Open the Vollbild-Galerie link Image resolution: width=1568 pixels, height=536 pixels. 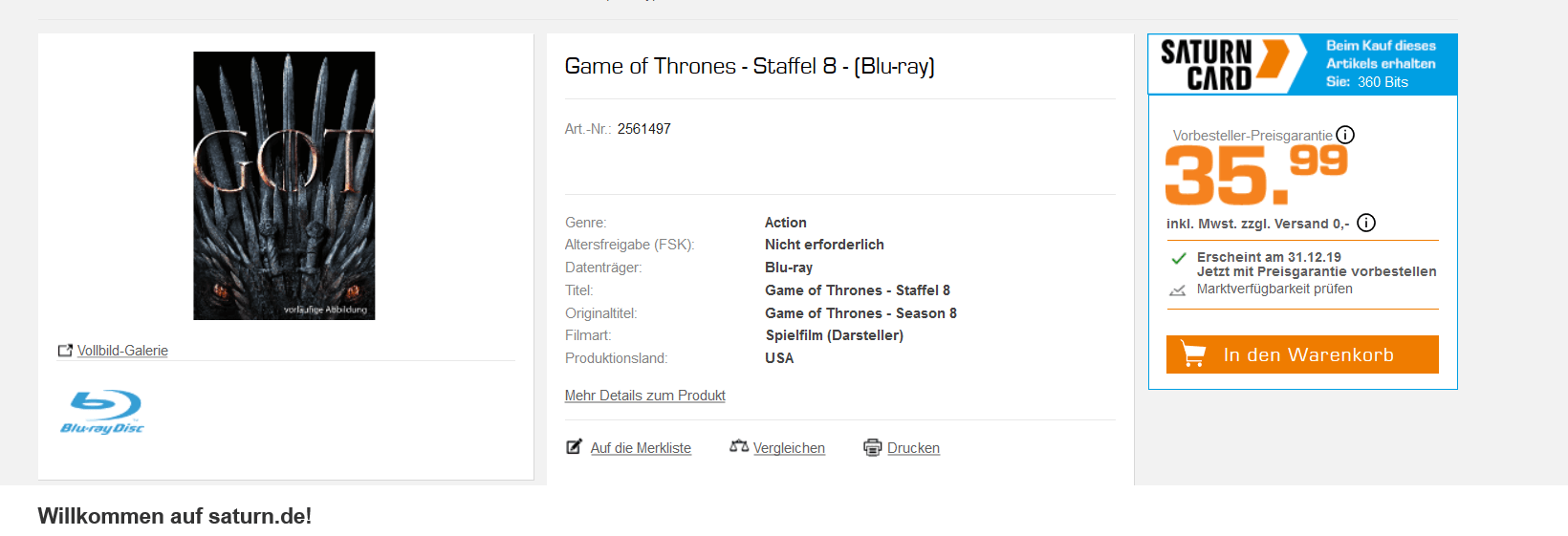(122, 351)
